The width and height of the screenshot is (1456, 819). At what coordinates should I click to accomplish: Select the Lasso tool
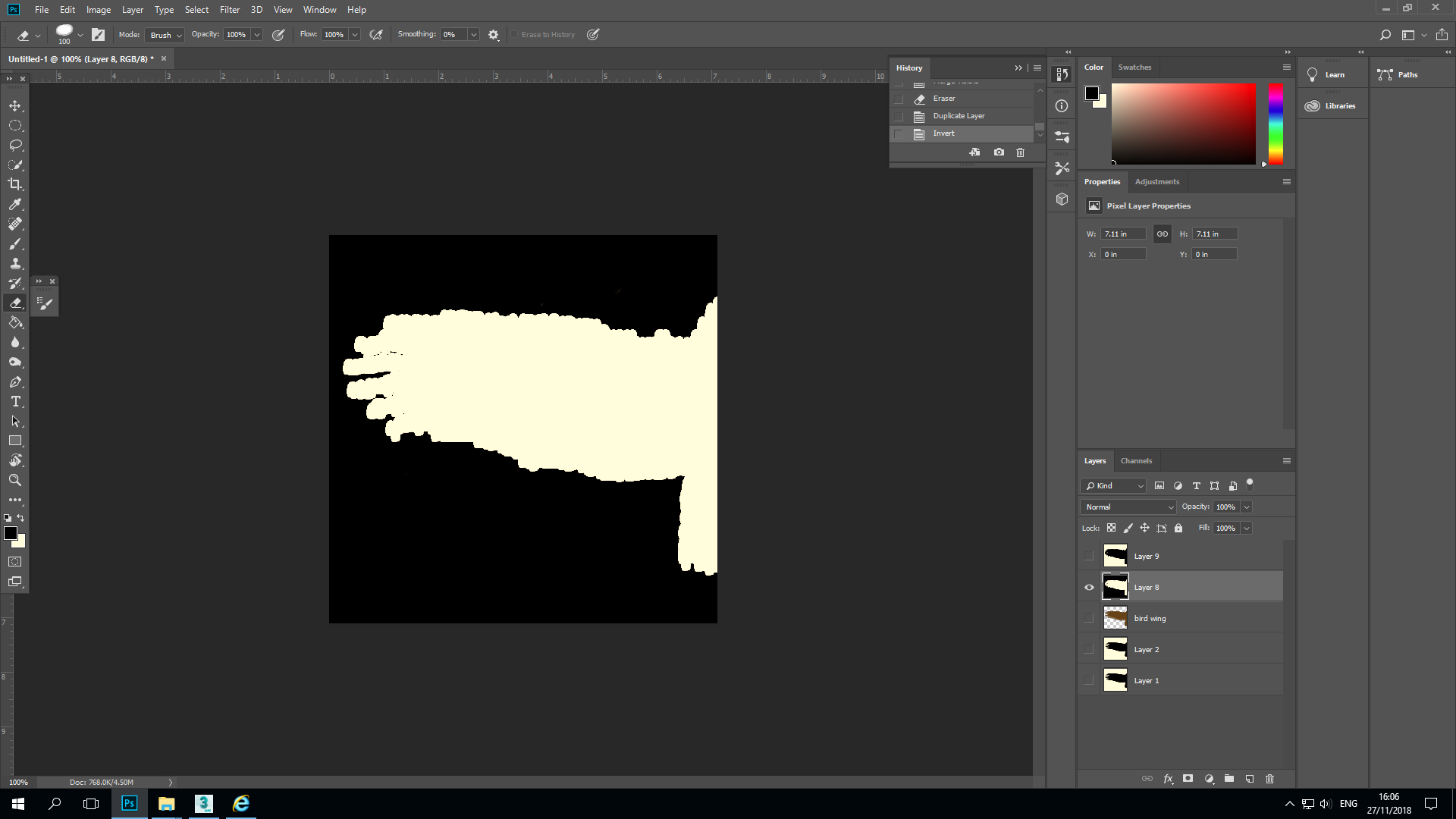(15, 145)
